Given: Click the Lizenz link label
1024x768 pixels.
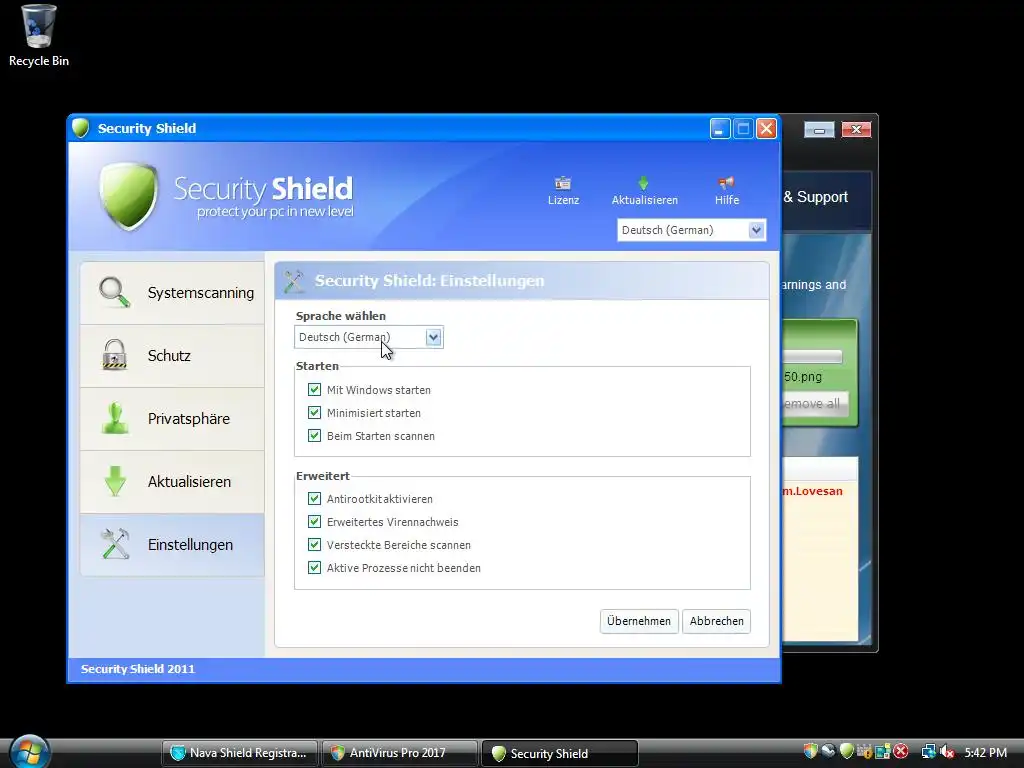Looking at the screenshot, I should click(564, 200).
